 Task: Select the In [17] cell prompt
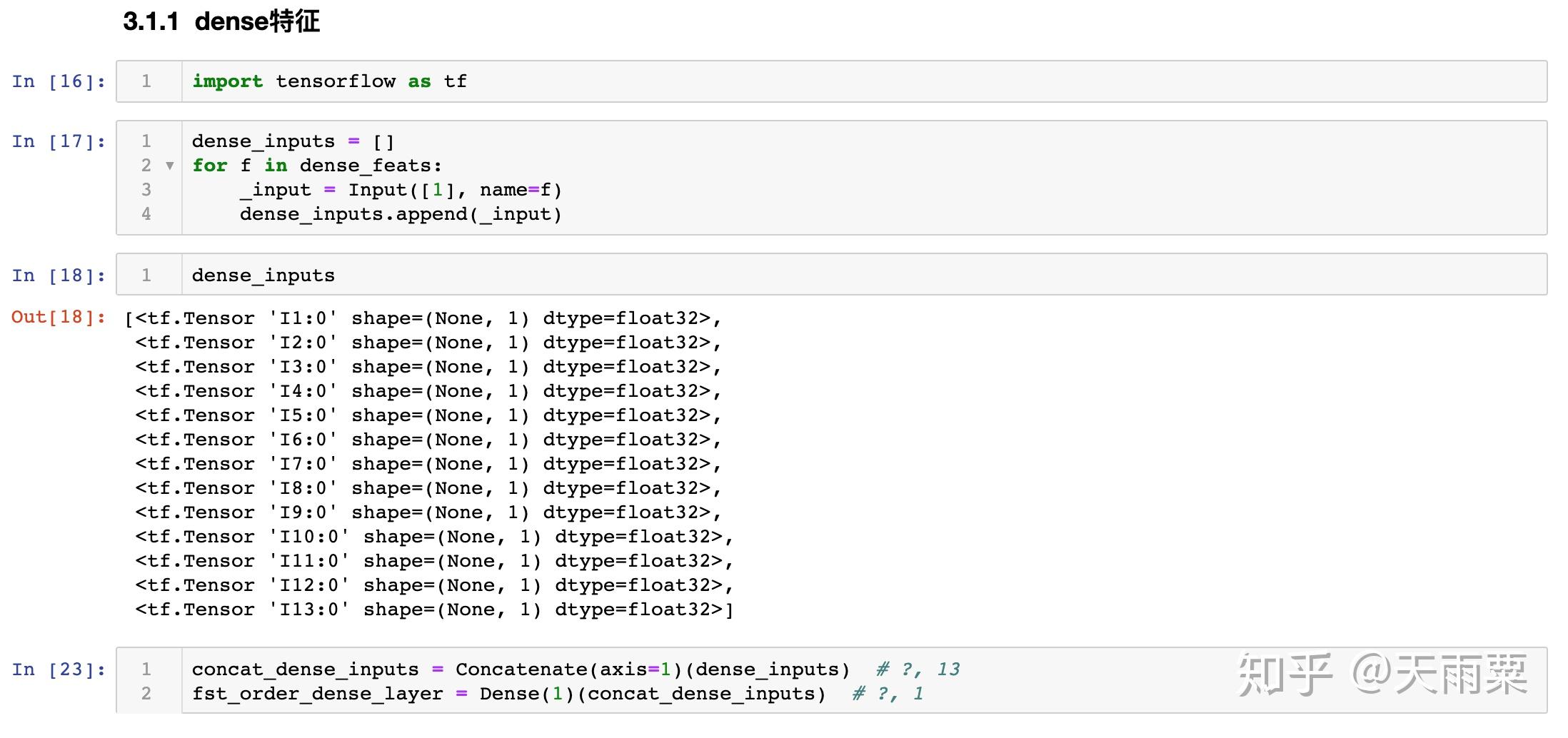(x=59, y=141)
